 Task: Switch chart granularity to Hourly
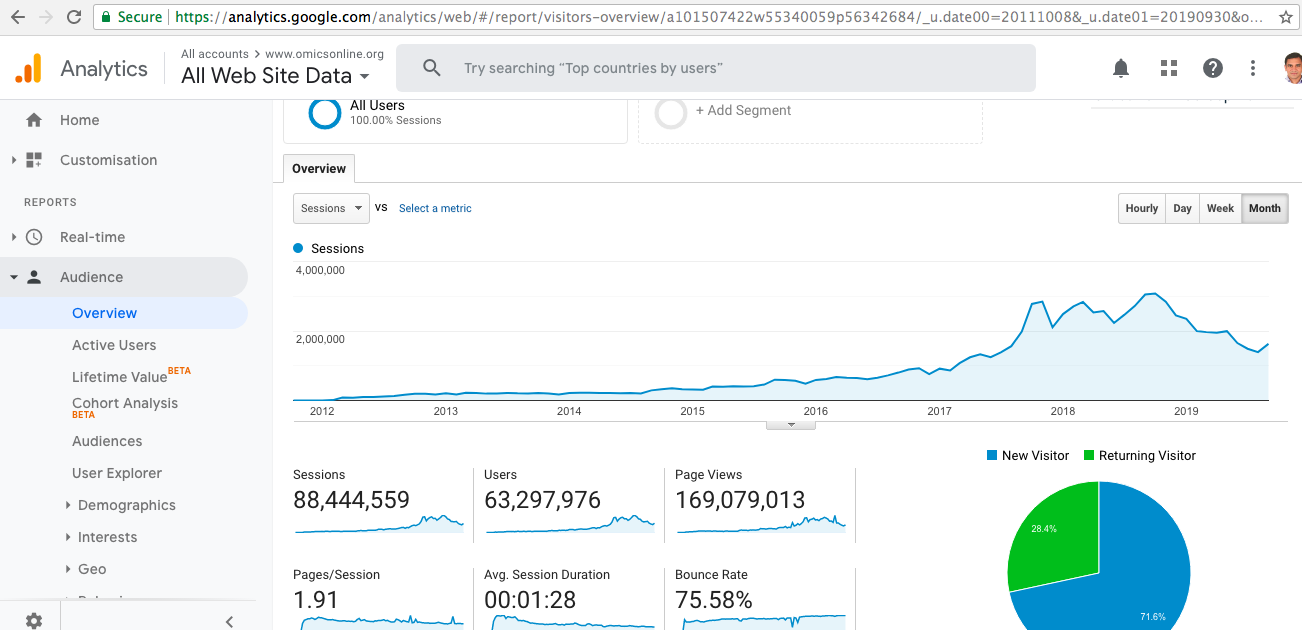[x=1141, y=208]
